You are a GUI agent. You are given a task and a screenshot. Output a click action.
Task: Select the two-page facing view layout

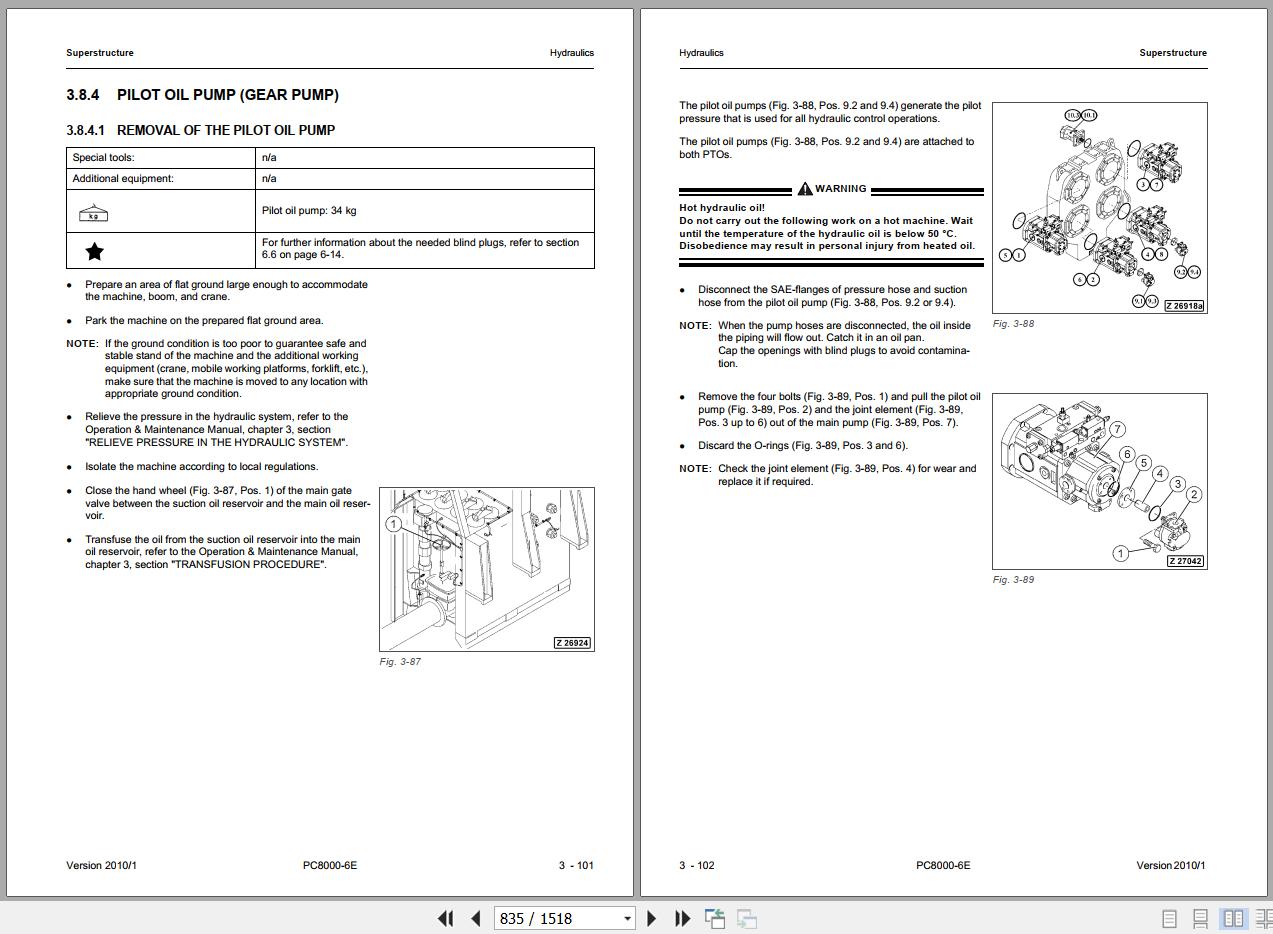point(1233,918)
